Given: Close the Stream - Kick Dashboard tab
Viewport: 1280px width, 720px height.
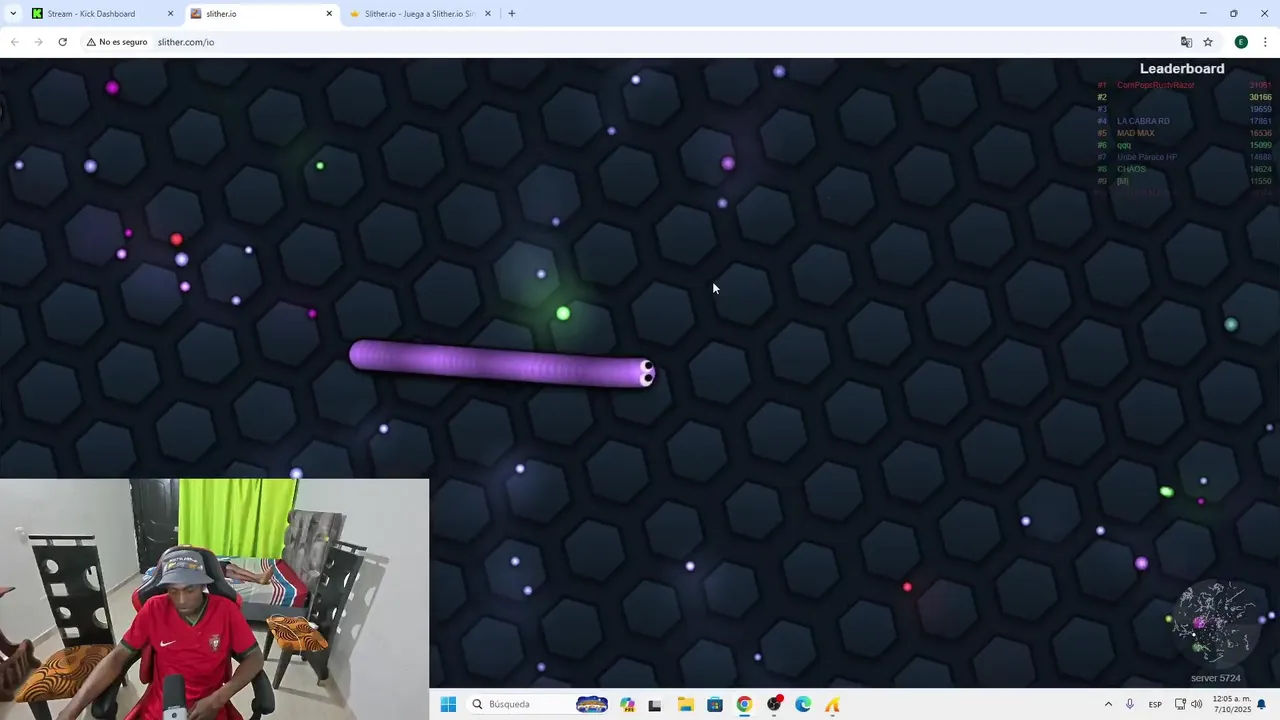Looking at the screenshot, I should click(170, 14).
